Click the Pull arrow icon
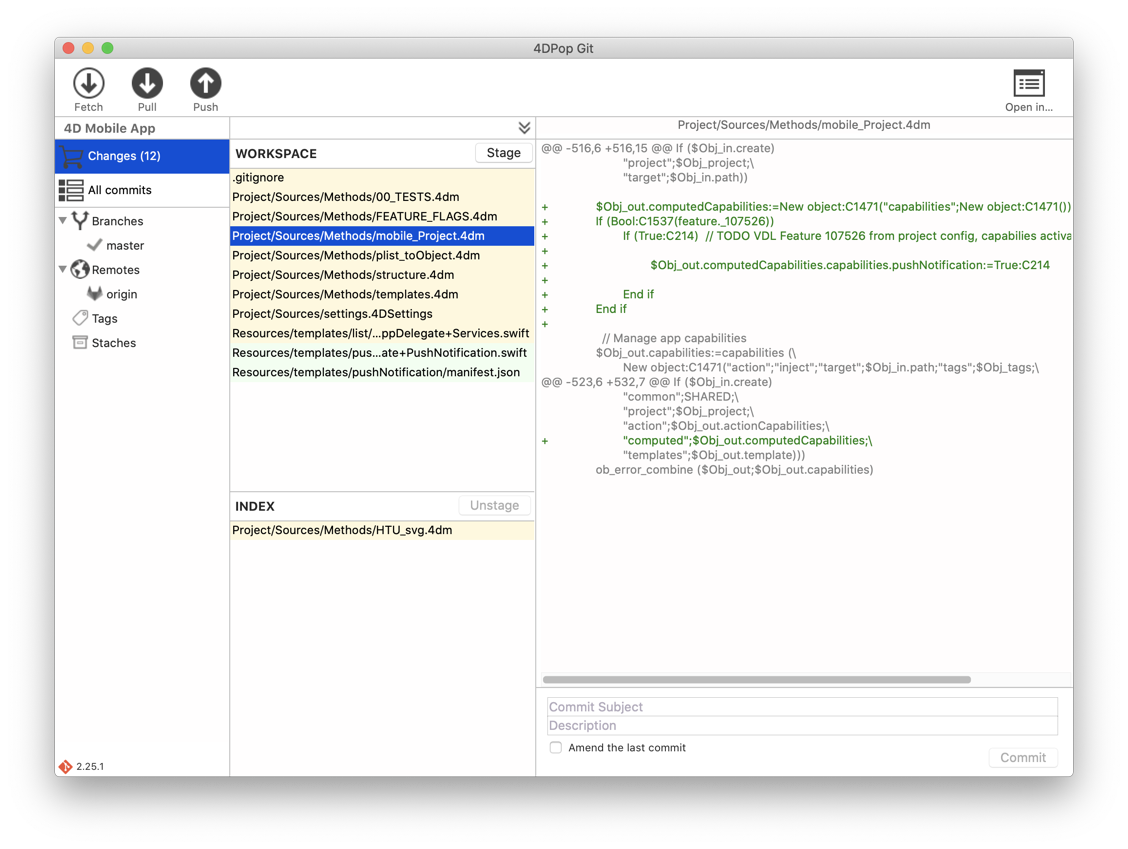 coord(147,83)
